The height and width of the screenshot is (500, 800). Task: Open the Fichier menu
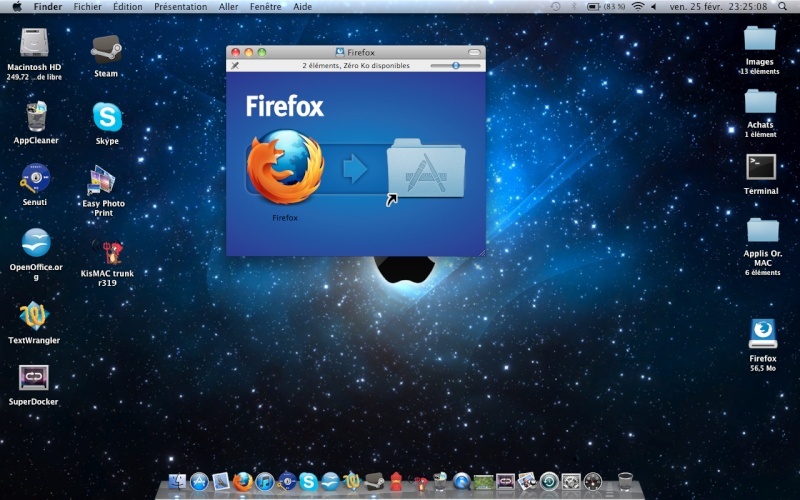pyautogui.click(x=87, y=7)
